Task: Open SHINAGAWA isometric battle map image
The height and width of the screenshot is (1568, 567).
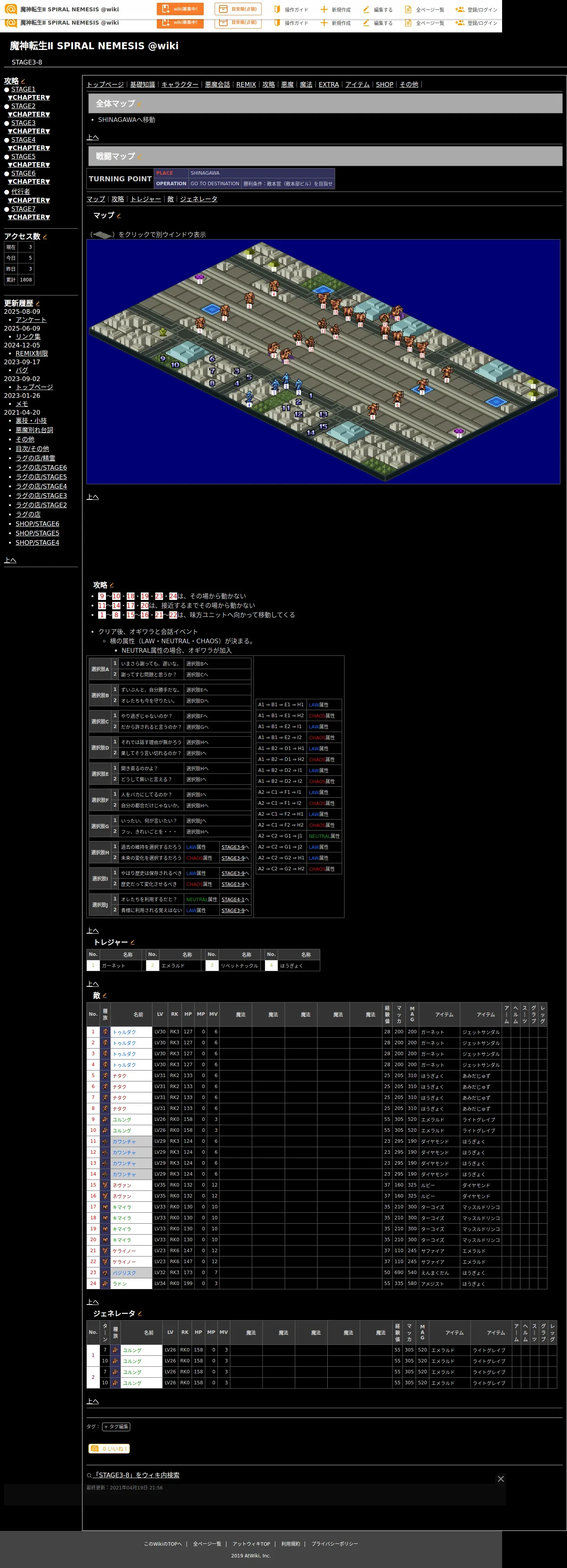Action: [x=323, y=362]
